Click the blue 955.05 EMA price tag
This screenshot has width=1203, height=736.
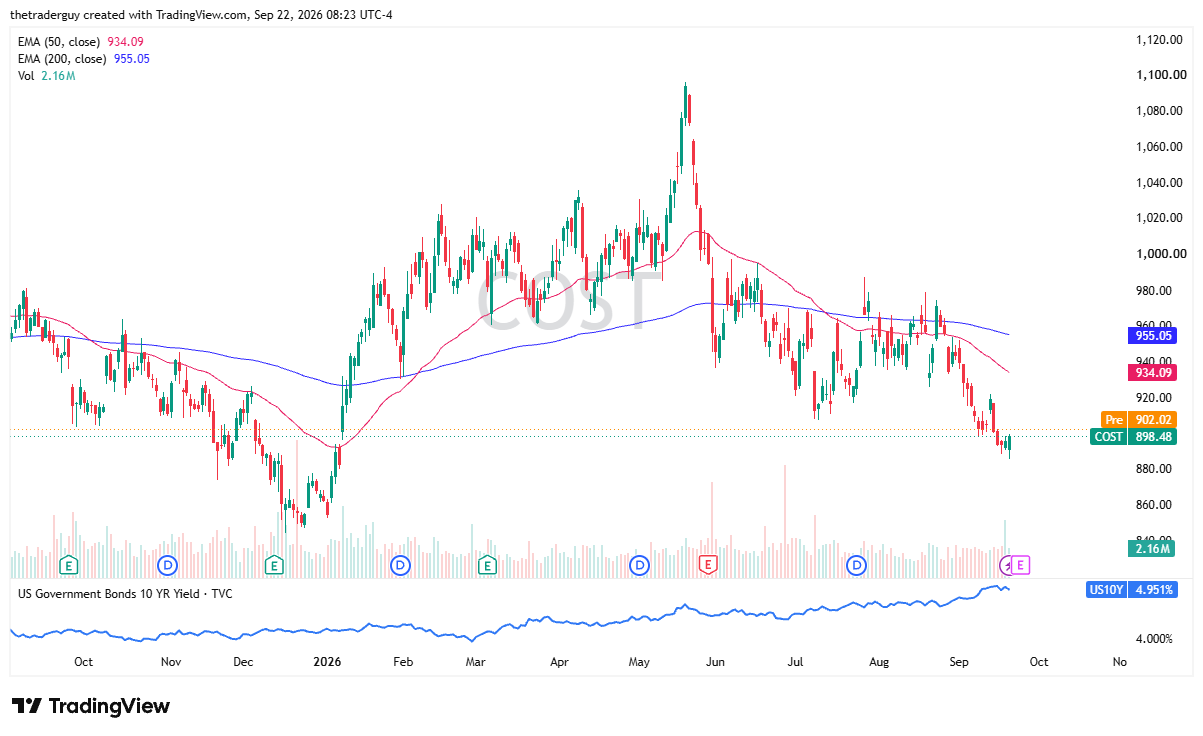coord(1152,336)
